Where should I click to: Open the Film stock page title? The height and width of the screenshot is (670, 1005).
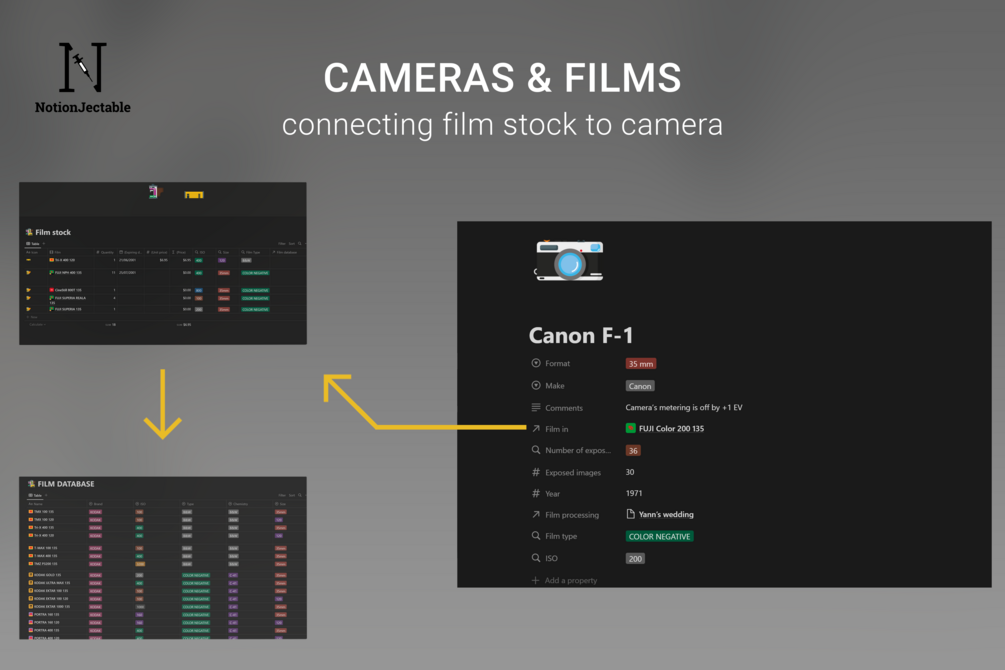pyautogui.click(x=53, y=232)
